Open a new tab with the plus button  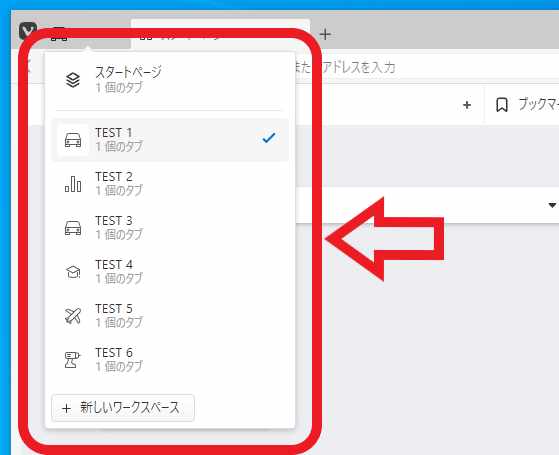(x=325, y=35)
